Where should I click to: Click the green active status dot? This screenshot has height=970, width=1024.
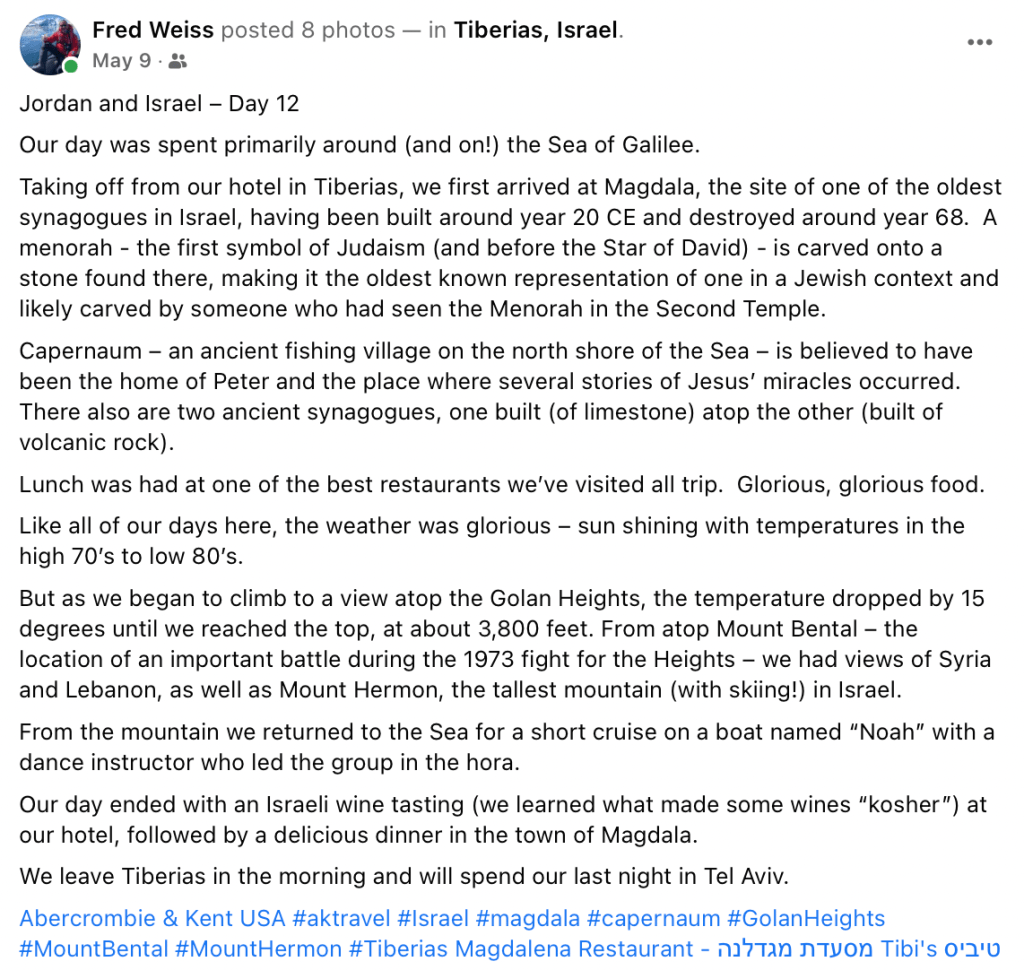click(71, 67)
